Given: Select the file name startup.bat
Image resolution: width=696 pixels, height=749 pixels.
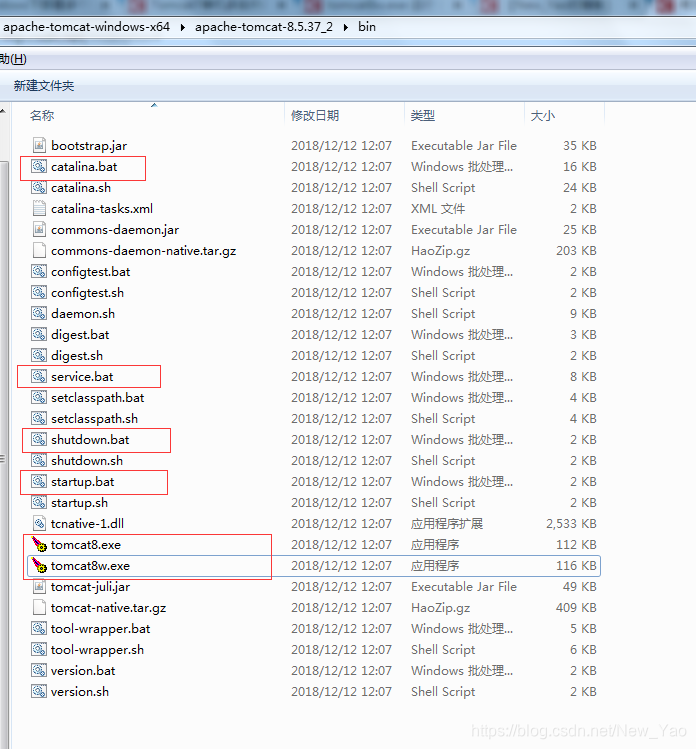Looking at the screenshot, I should click(83, 482).
